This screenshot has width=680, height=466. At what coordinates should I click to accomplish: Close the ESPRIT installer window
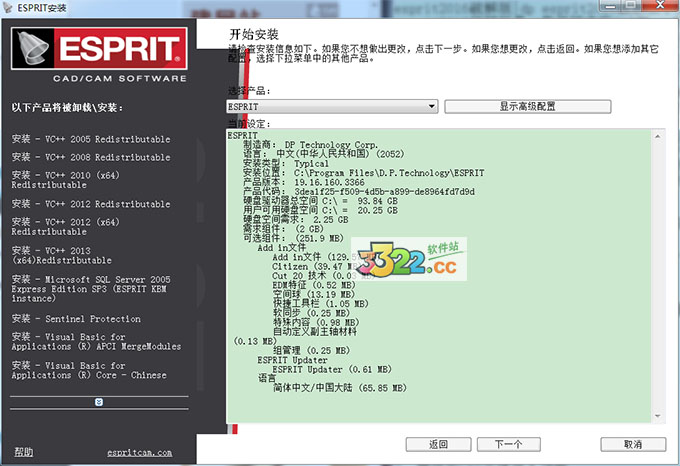coord(660,5)
